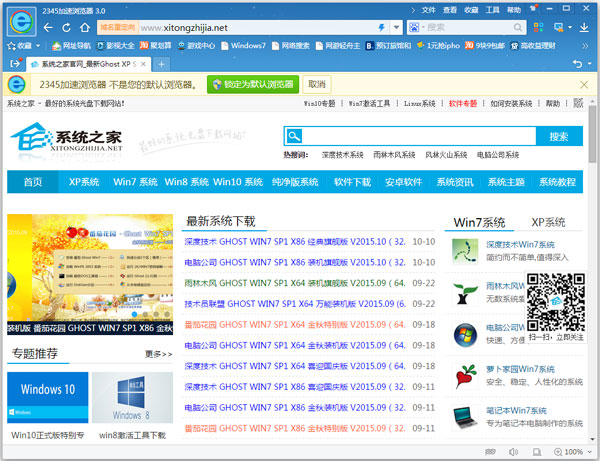Reload the page with refresh icon

click(x=66, y=28)
